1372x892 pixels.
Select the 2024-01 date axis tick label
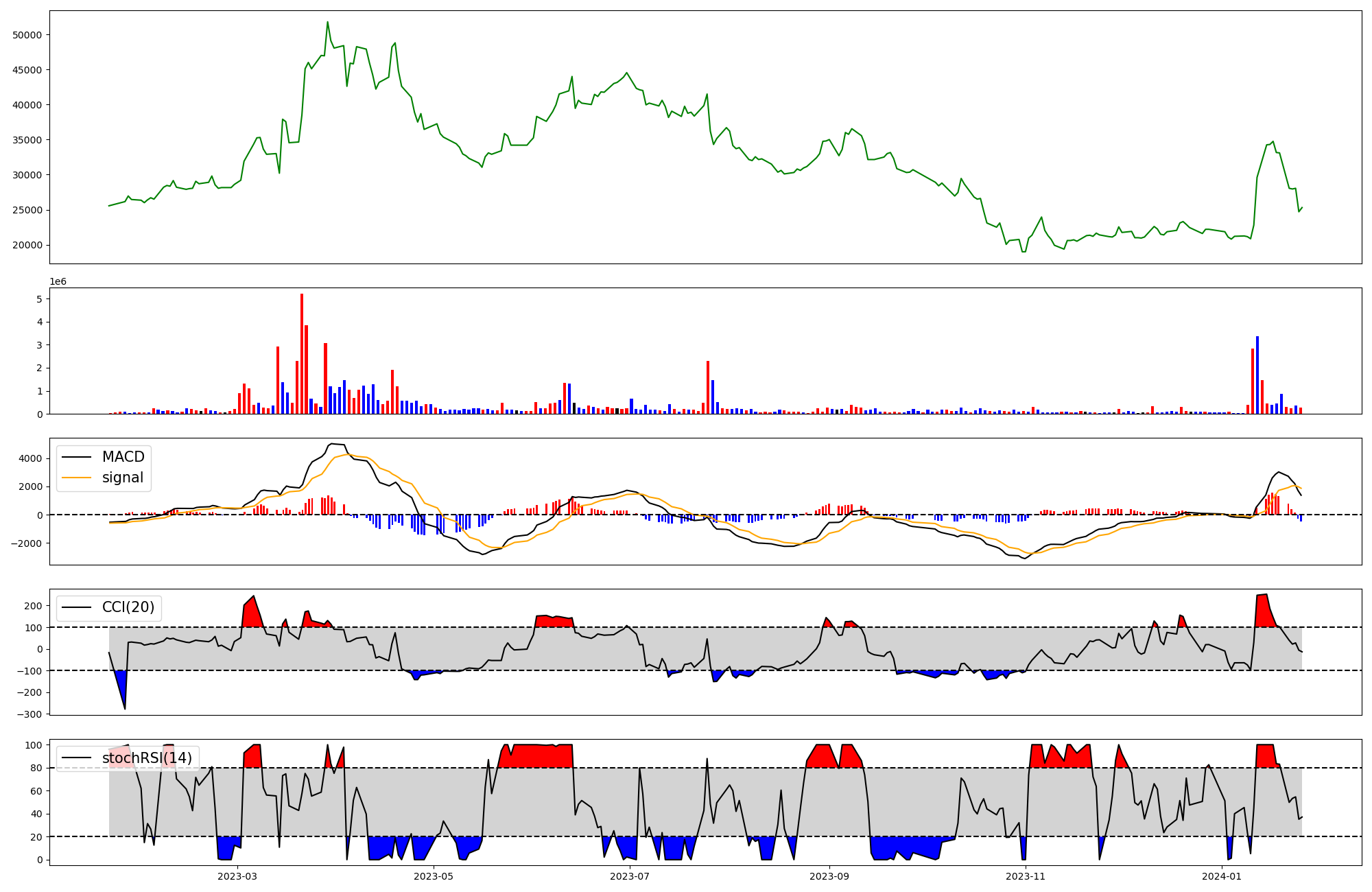(x=1222, y=876)
